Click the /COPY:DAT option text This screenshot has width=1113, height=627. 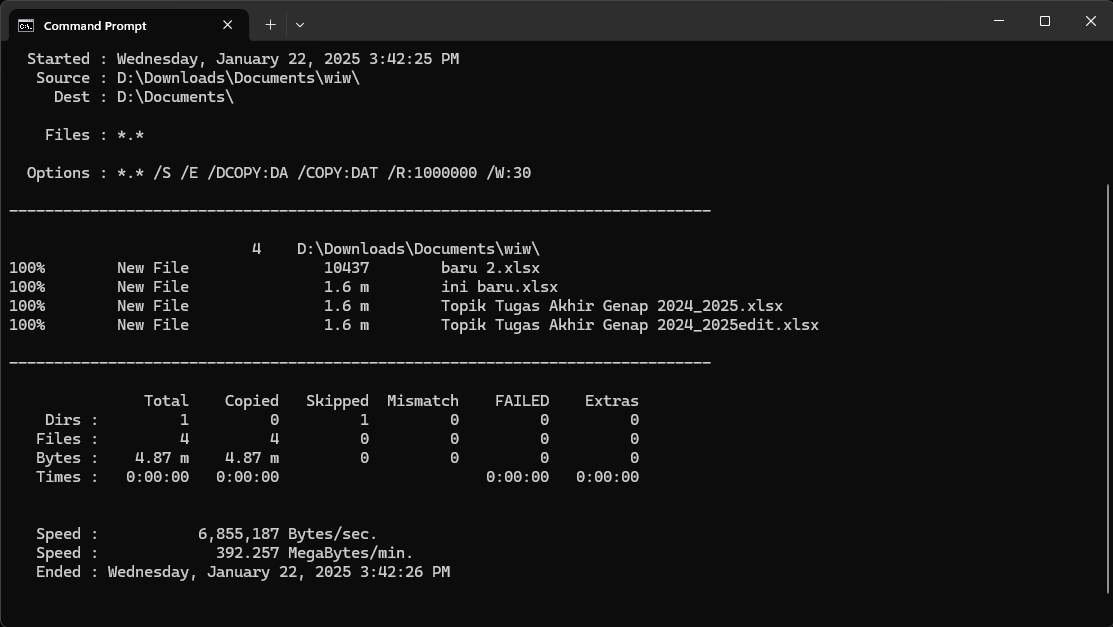click(x=338, y=173)
